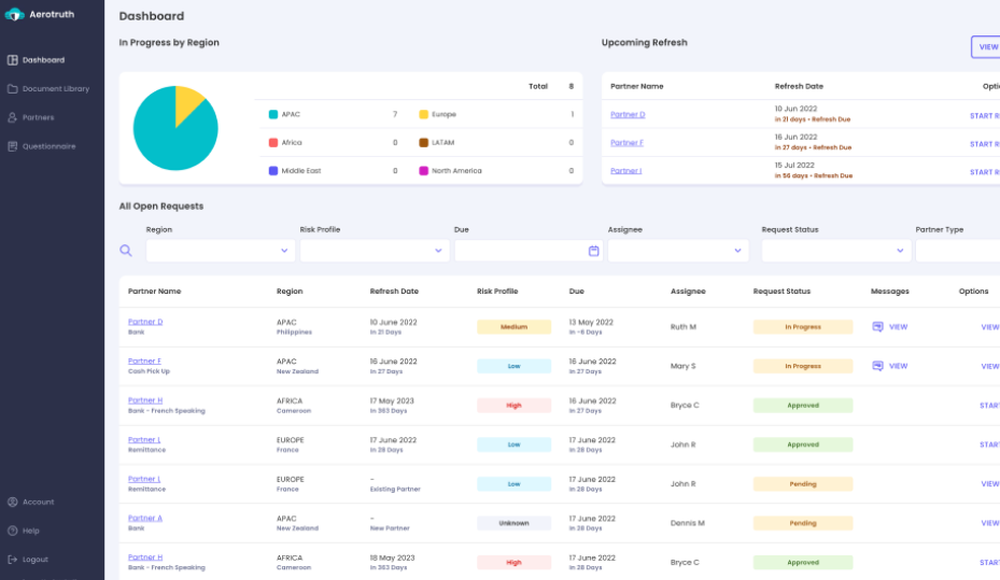This screenshot has width=1000, height=580.
Task: Open the Questionnaire page from the sidebar
Action: 14,146
